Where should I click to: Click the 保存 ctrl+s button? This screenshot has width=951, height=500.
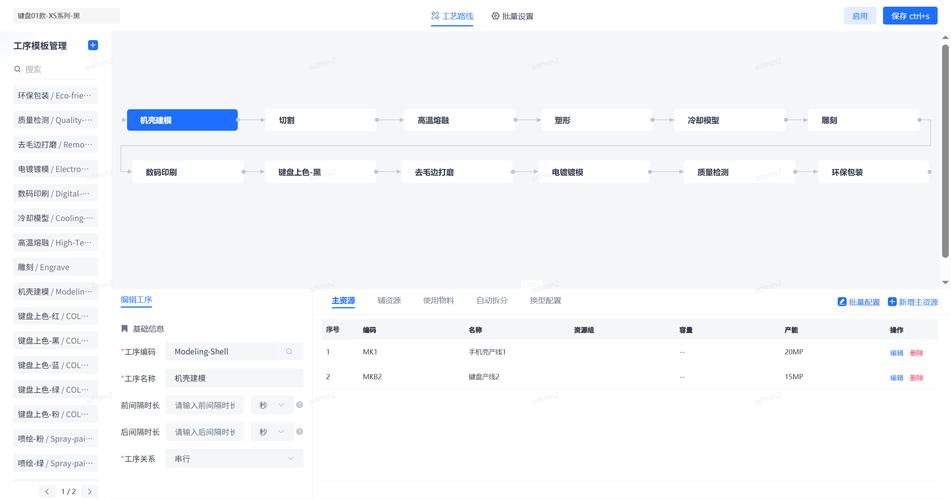[909, 16]
